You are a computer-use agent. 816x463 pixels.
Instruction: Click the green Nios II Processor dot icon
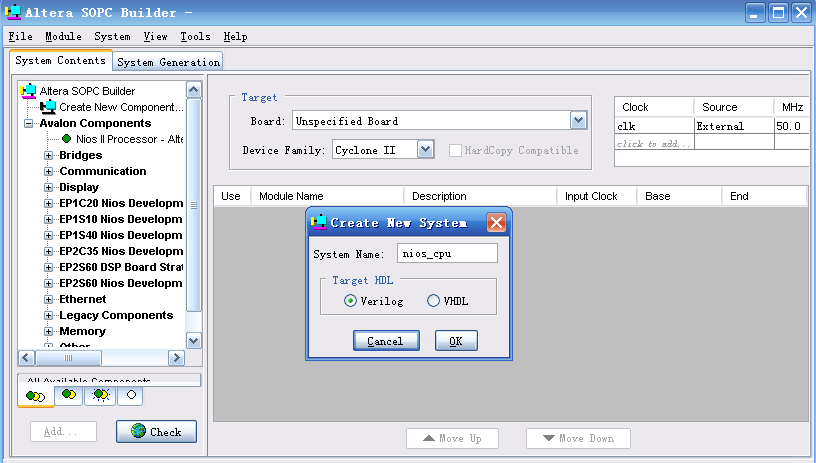click(67, 139)
